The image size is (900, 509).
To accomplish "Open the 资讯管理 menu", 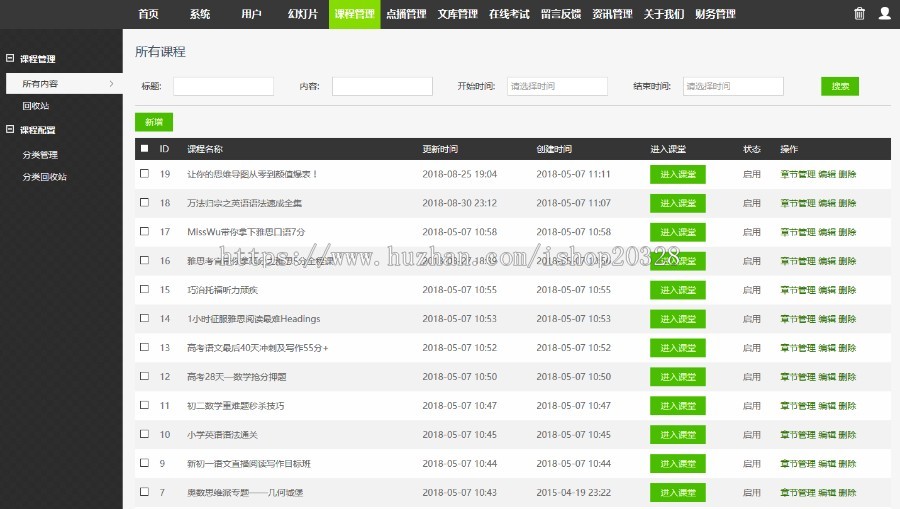I will pos(612,14).
